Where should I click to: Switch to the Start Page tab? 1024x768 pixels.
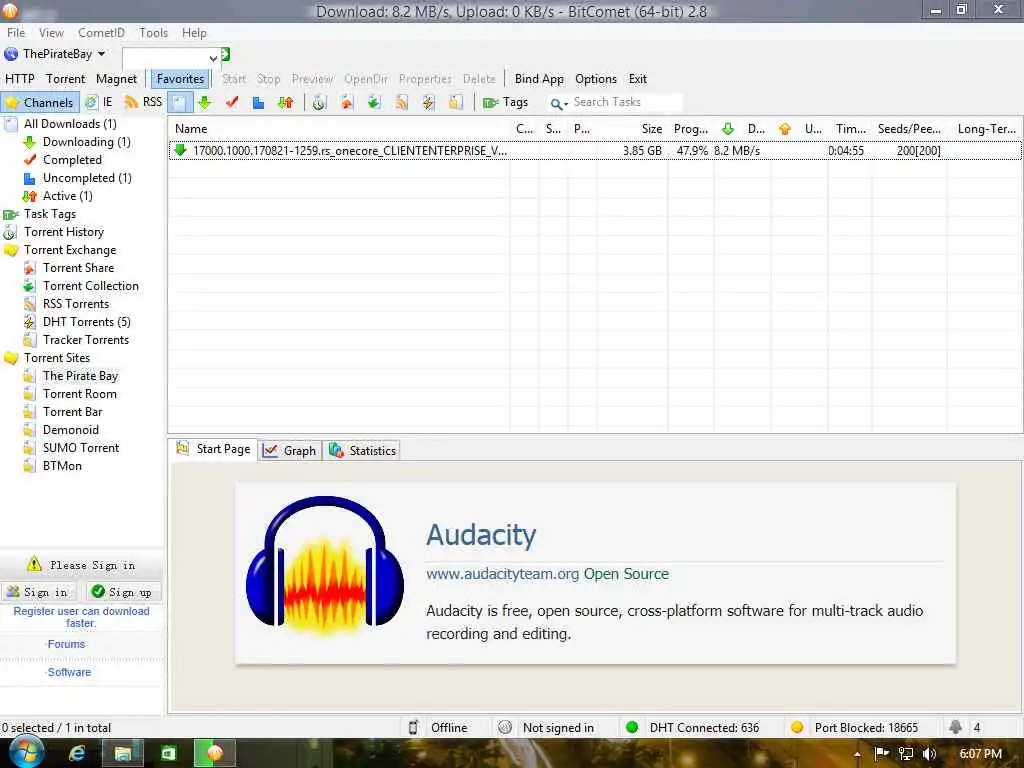214,449
